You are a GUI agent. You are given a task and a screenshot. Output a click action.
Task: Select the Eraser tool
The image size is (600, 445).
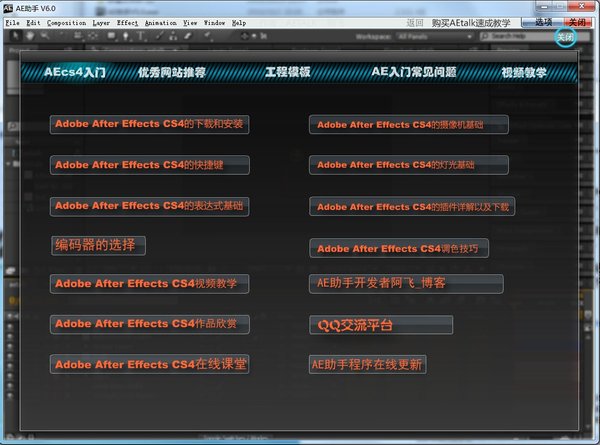point(188,36)
